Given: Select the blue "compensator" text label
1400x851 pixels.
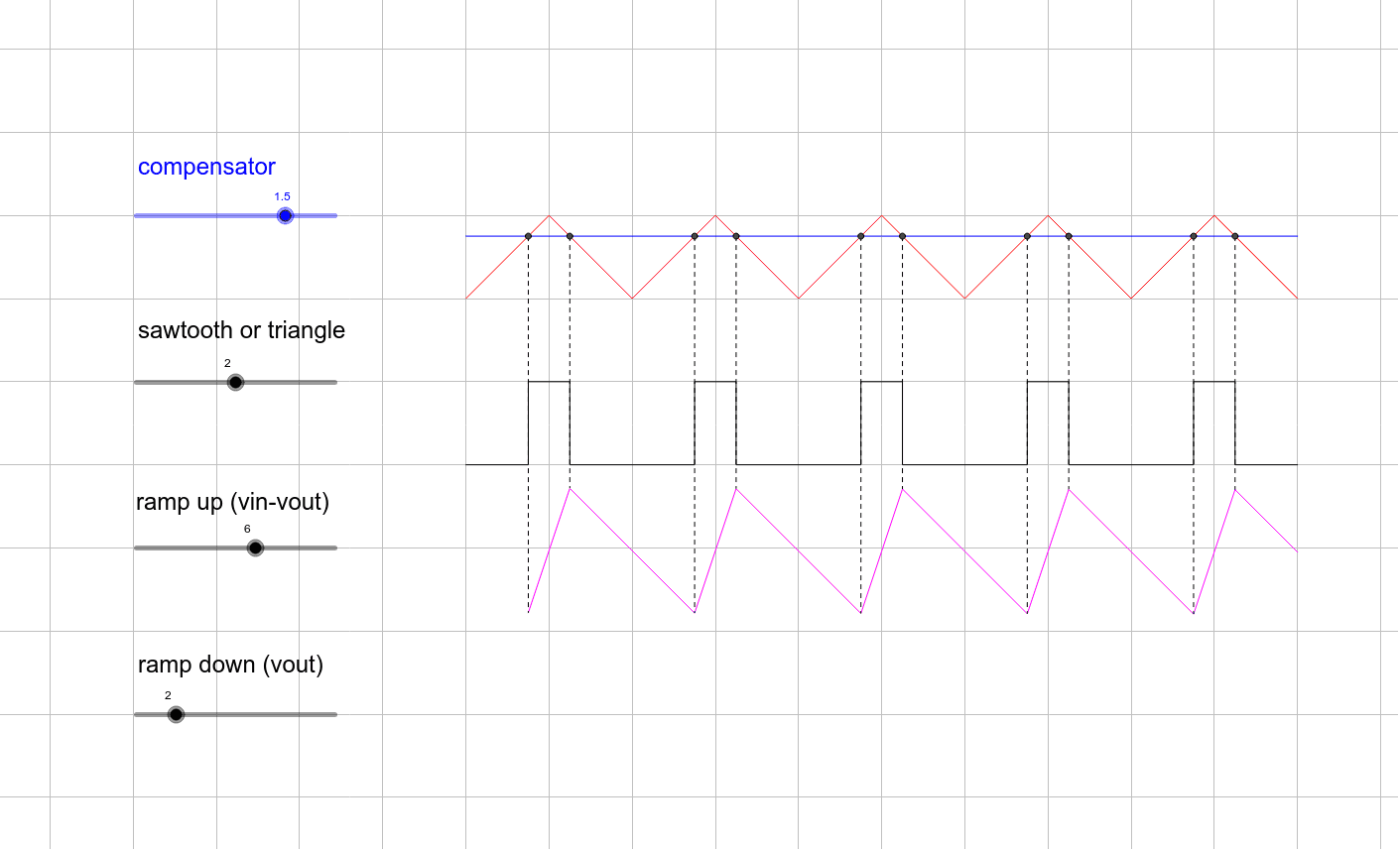Looking at the screenshot, I should click(x=206, y=167).
